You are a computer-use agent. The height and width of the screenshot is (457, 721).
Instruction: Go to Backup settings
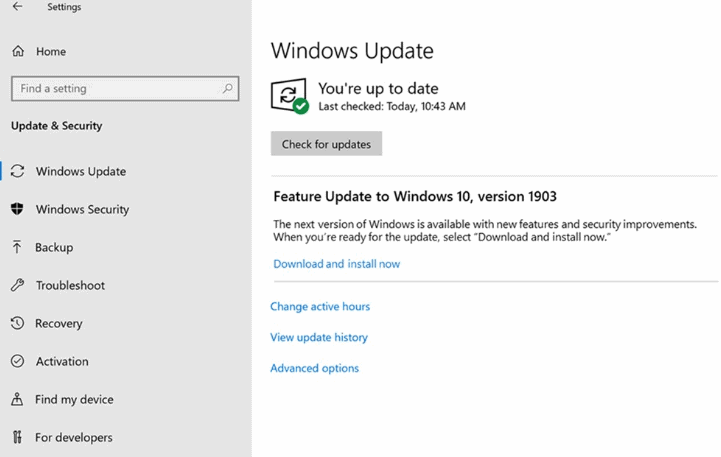click(54, 247)
